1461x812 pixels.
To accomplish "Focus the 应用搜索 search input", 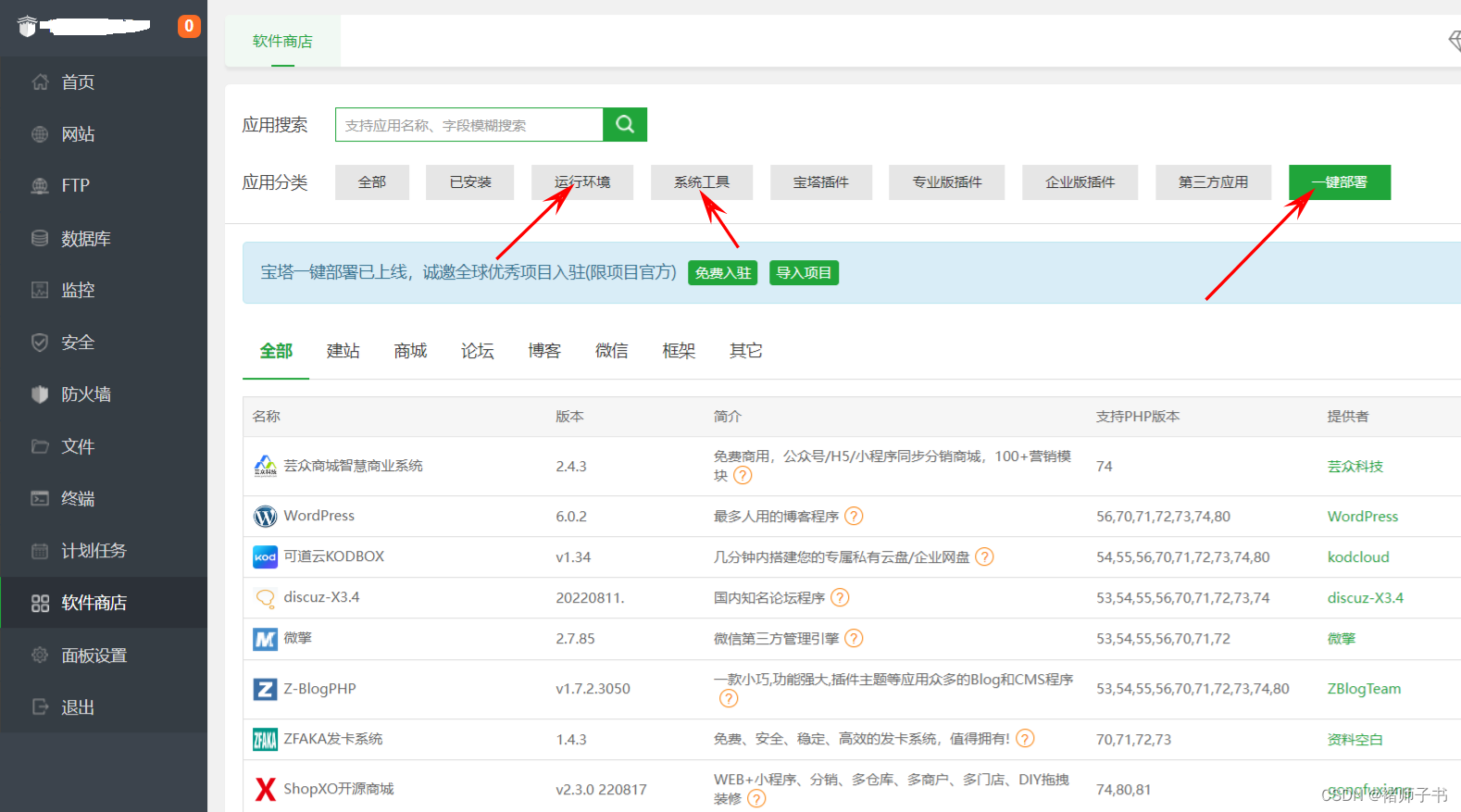I will 469,124.
